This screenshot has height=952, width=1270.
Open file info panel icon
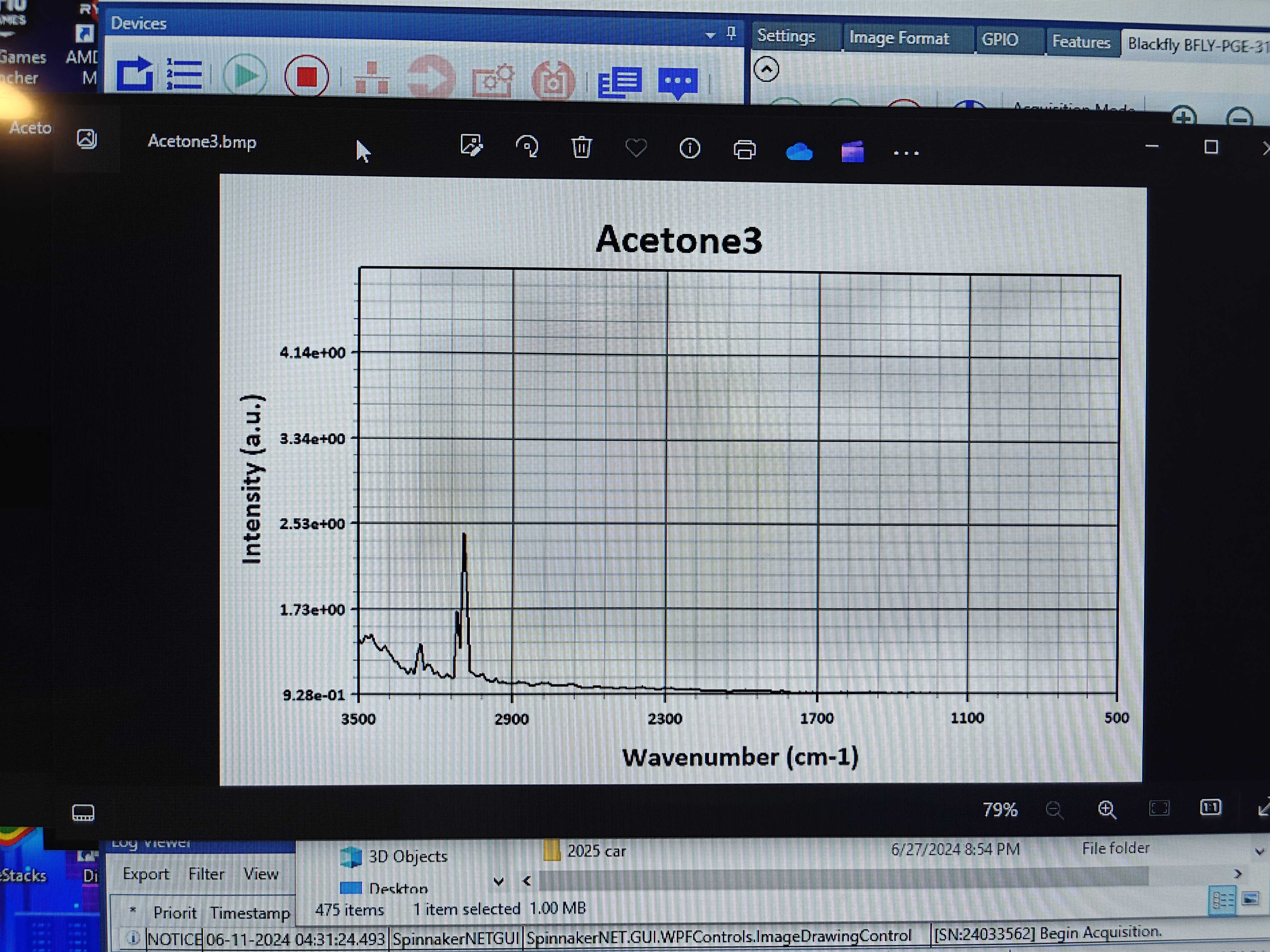[x=690, y=149]
